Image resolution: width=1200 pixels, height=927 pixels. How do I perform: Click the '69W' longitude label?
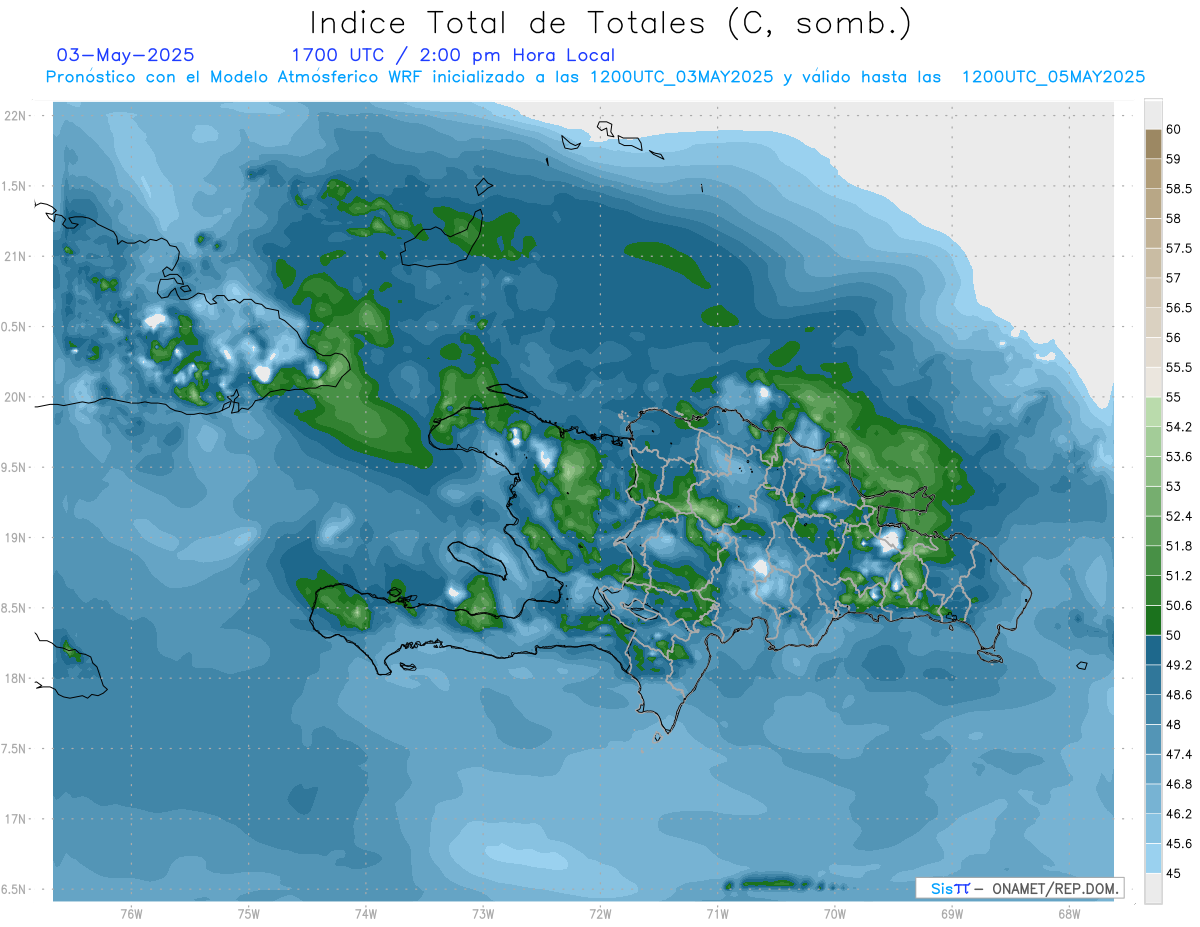(x=951, y=913)
